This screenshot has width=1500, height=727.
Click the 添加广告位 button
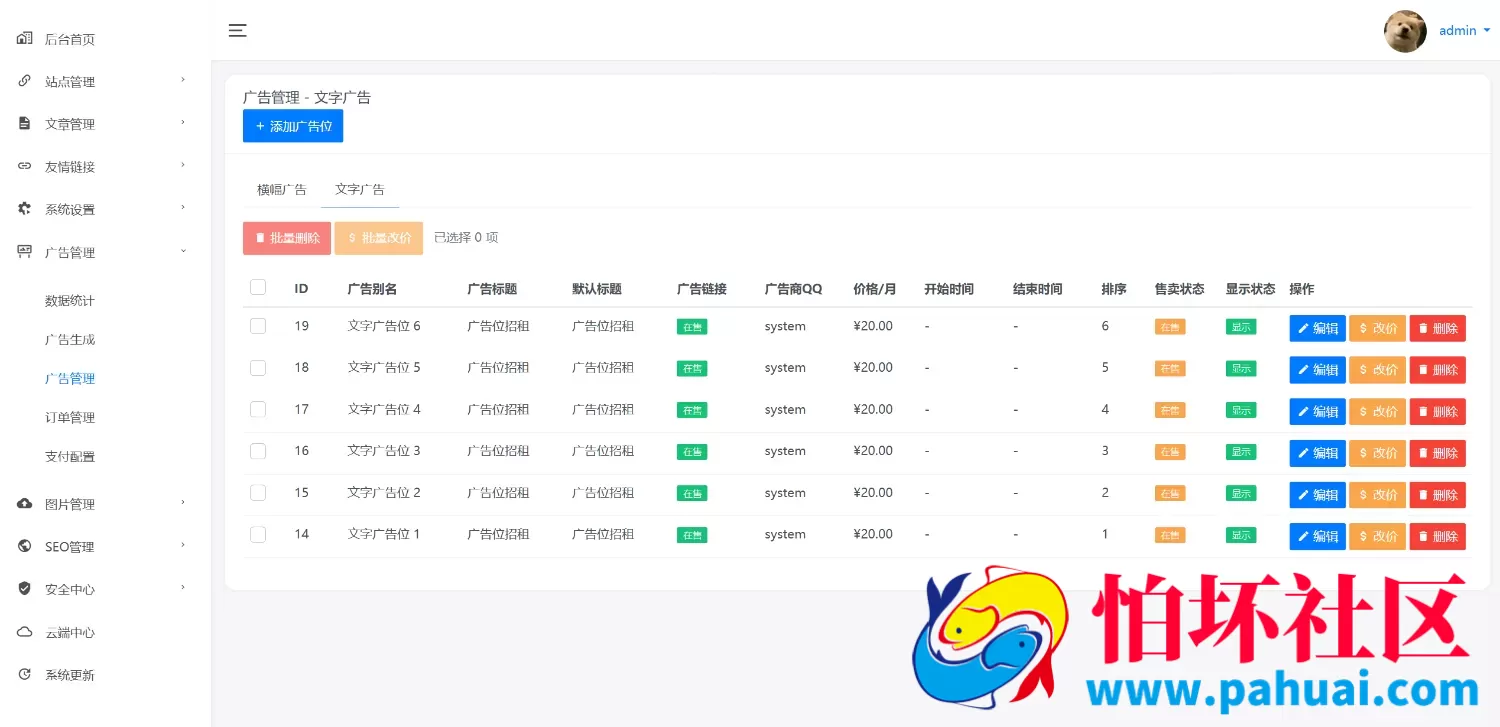[293, 126]
